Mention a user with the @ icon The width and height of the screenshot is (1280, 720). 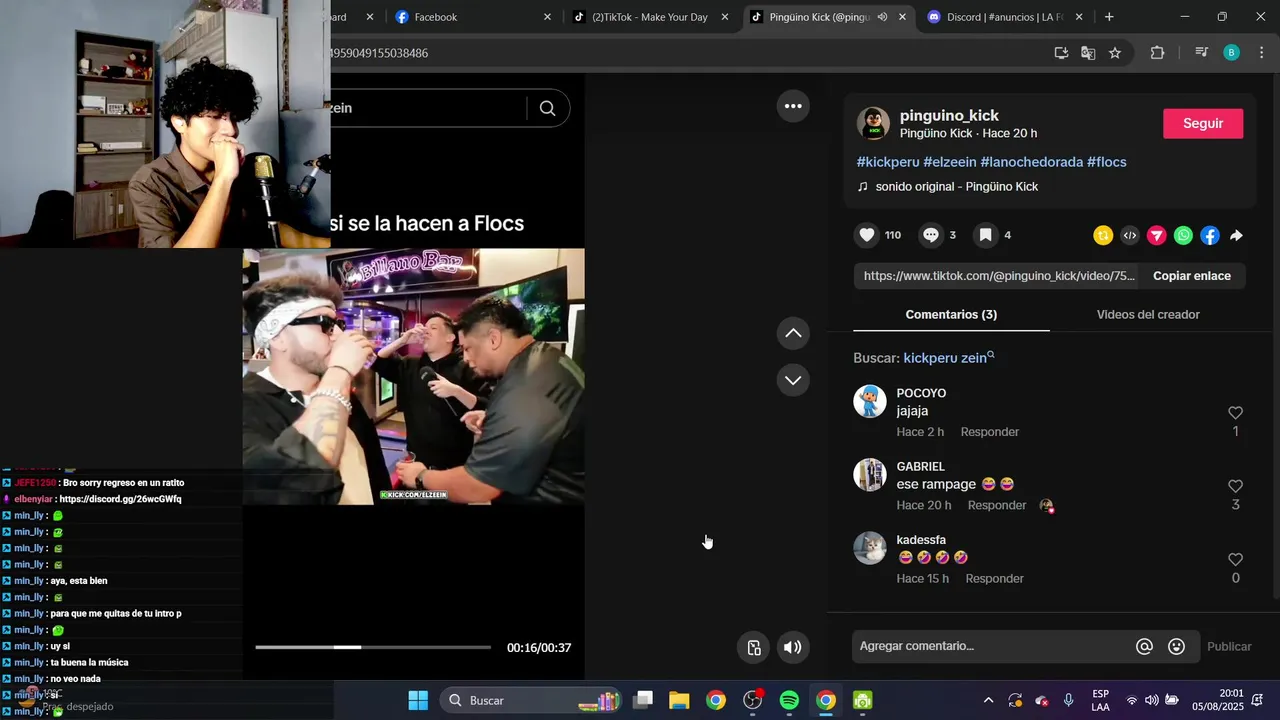tap(1145, 647)
